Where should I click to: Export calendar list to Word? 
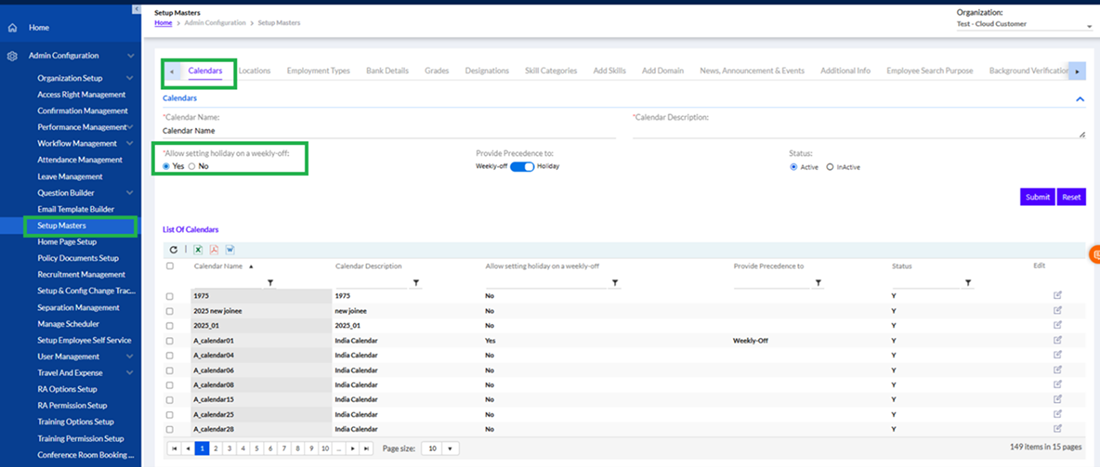click(x=230, y=249)
